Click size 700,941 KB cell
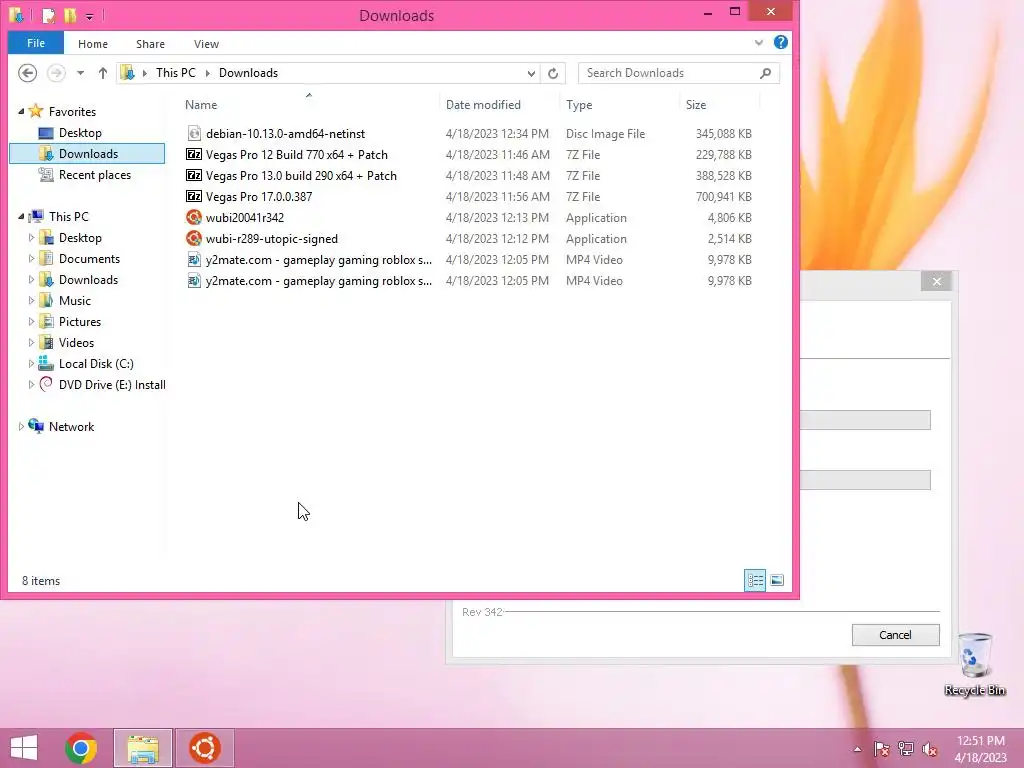 pos(724,197)
